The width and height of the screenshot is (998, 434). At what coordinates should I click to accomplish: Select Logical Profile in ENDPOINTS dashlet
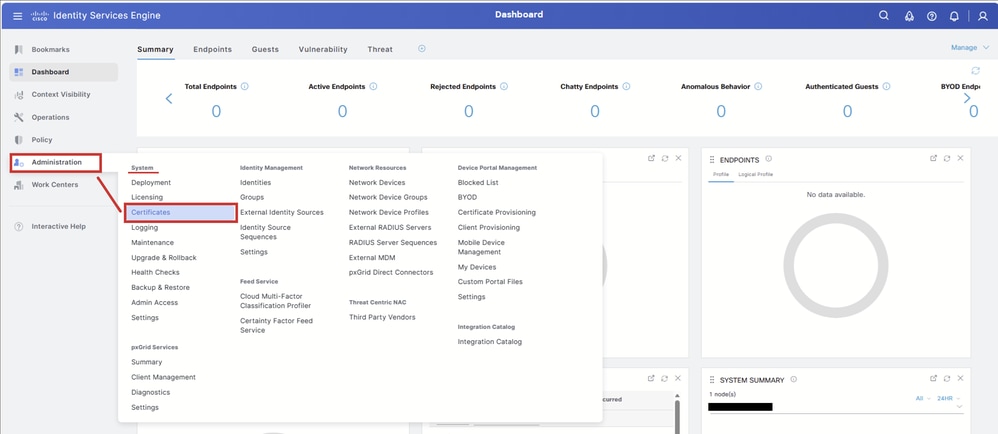[x=756, y=174]
